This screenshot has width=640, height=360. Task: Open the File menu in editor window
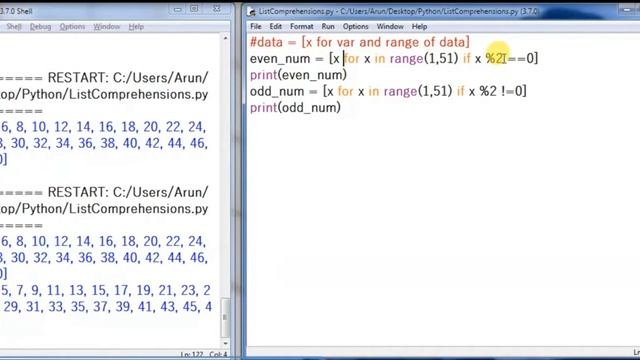coord(256,27)
